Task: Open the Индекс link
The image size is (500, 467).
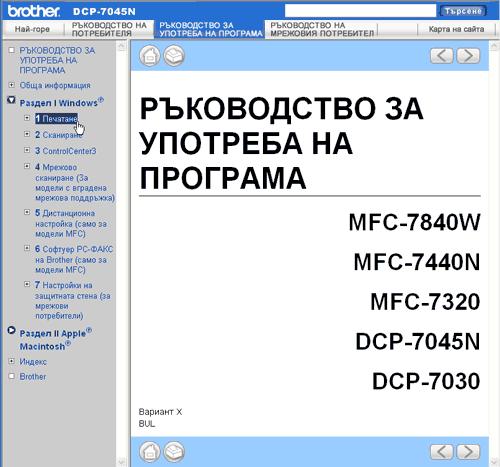Action: pos(33,362)
